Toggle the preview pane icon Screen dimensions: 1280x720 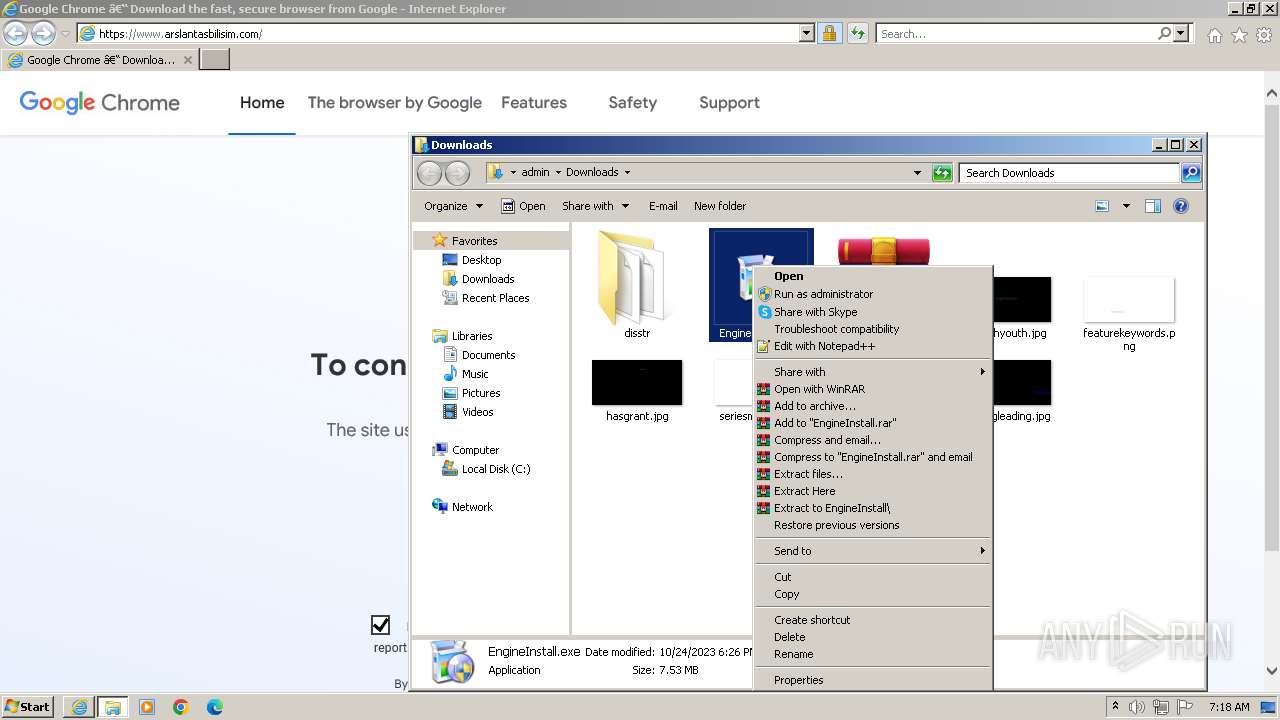(x=1152, y=206)
